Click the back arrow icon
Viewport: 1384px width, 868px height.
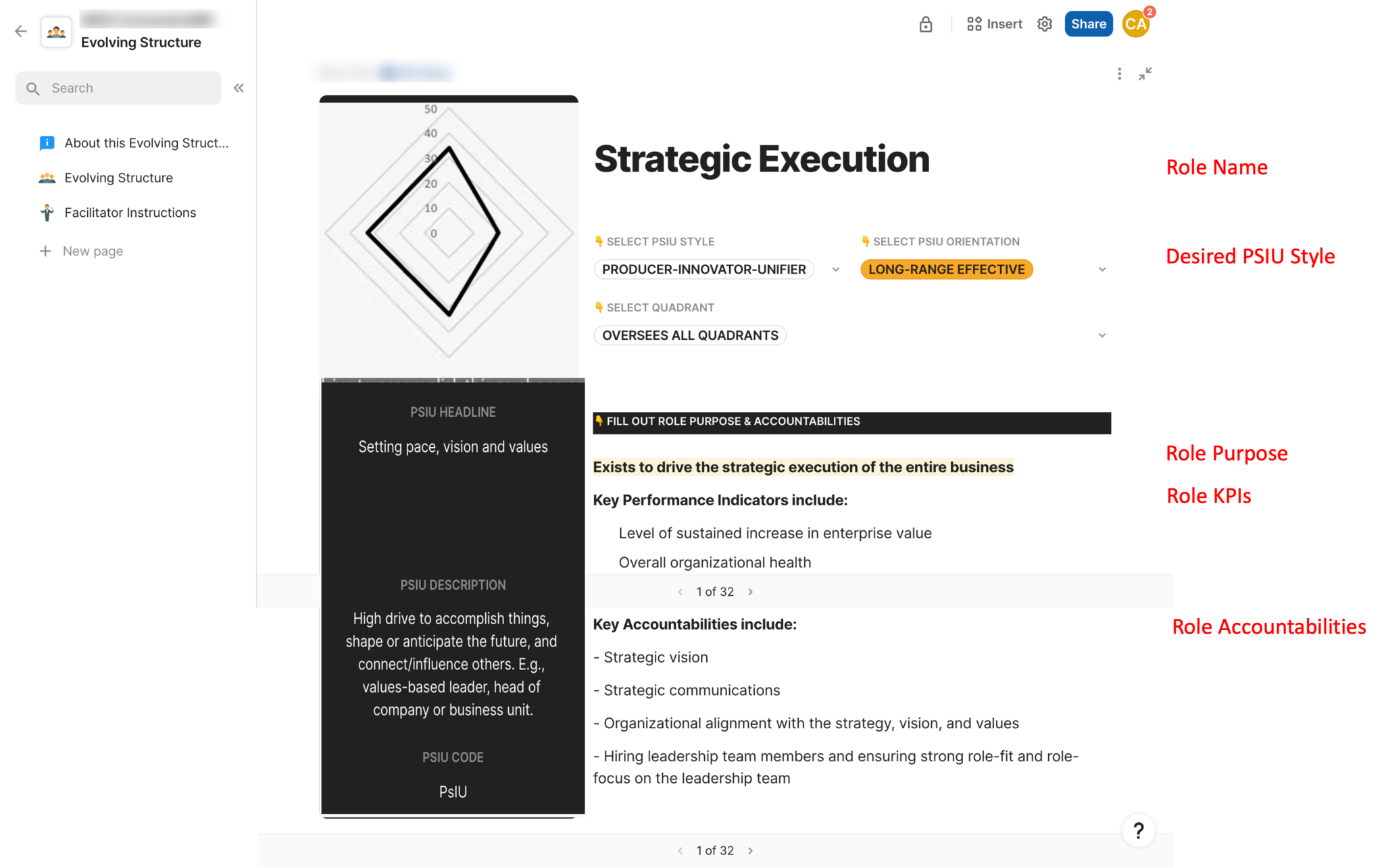[x=21, y=31]
